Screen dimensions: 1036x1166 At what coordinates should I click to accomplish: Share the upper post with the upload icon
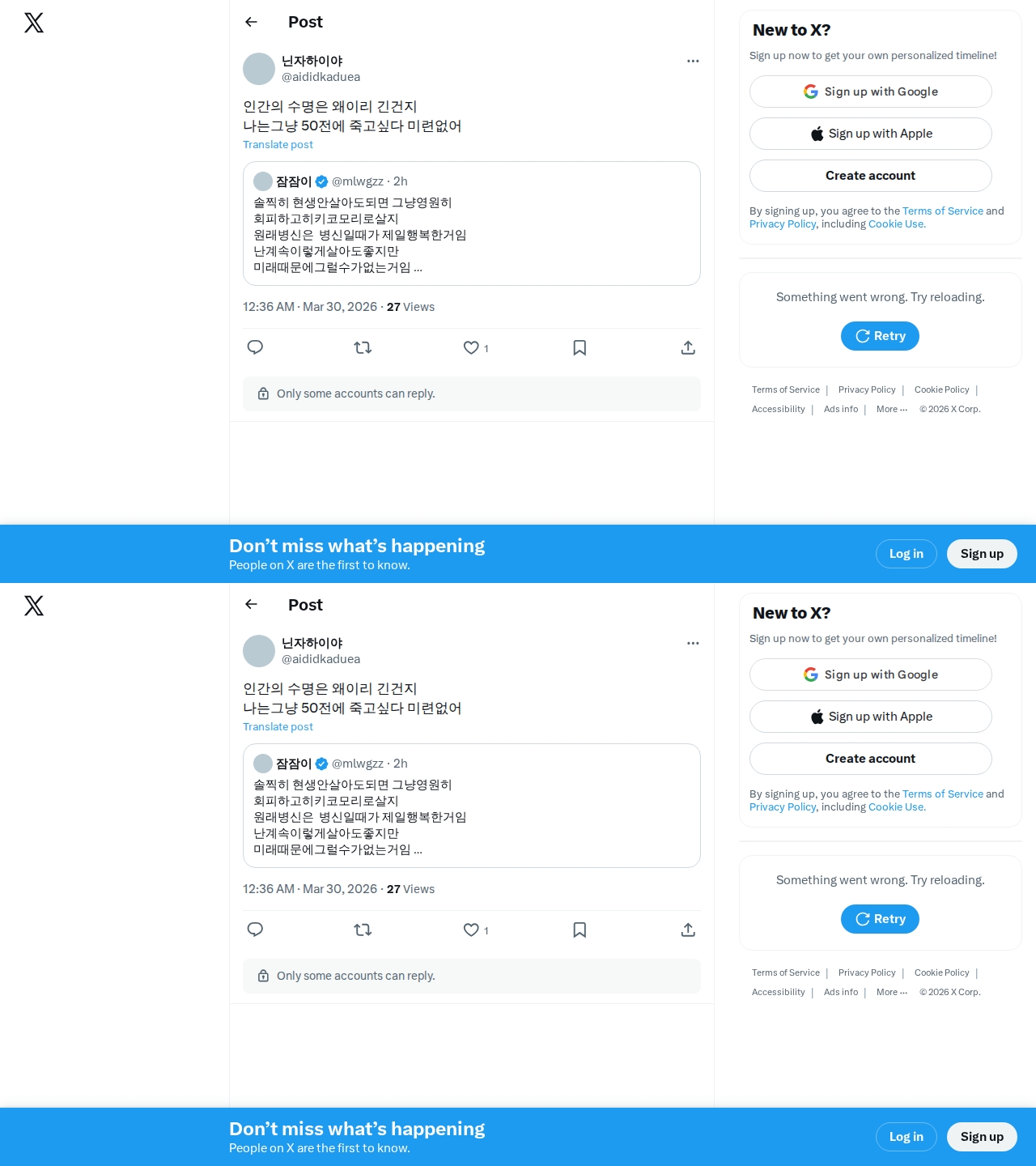(x=688, y=347)
